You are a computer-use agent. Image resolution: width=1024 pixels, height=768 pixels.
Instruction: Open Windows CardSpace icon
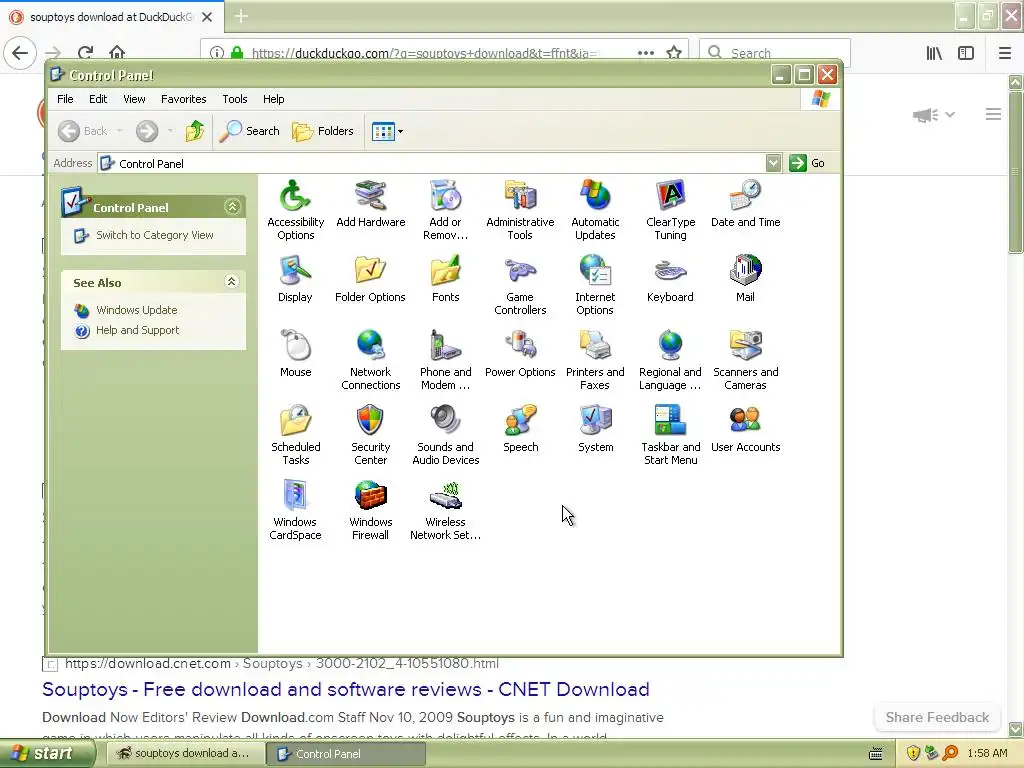tap(295, 511)
